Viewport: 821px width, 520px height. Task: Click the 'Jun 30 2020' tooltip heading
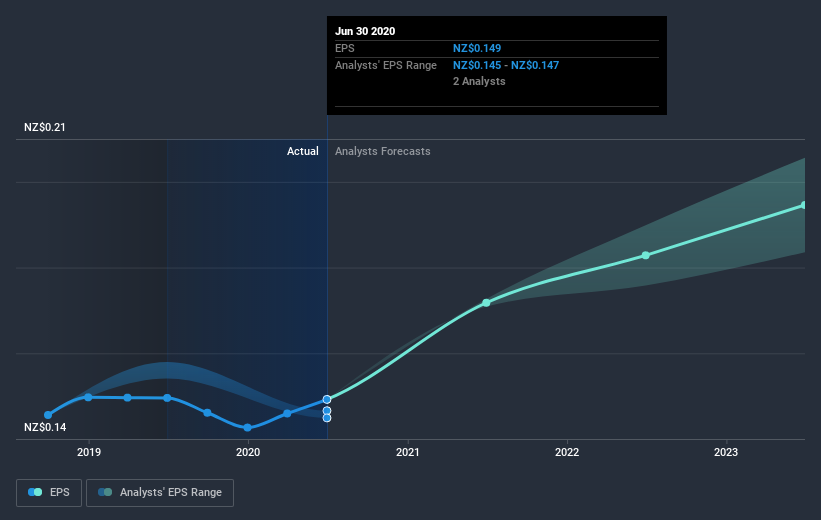(365, 31)
